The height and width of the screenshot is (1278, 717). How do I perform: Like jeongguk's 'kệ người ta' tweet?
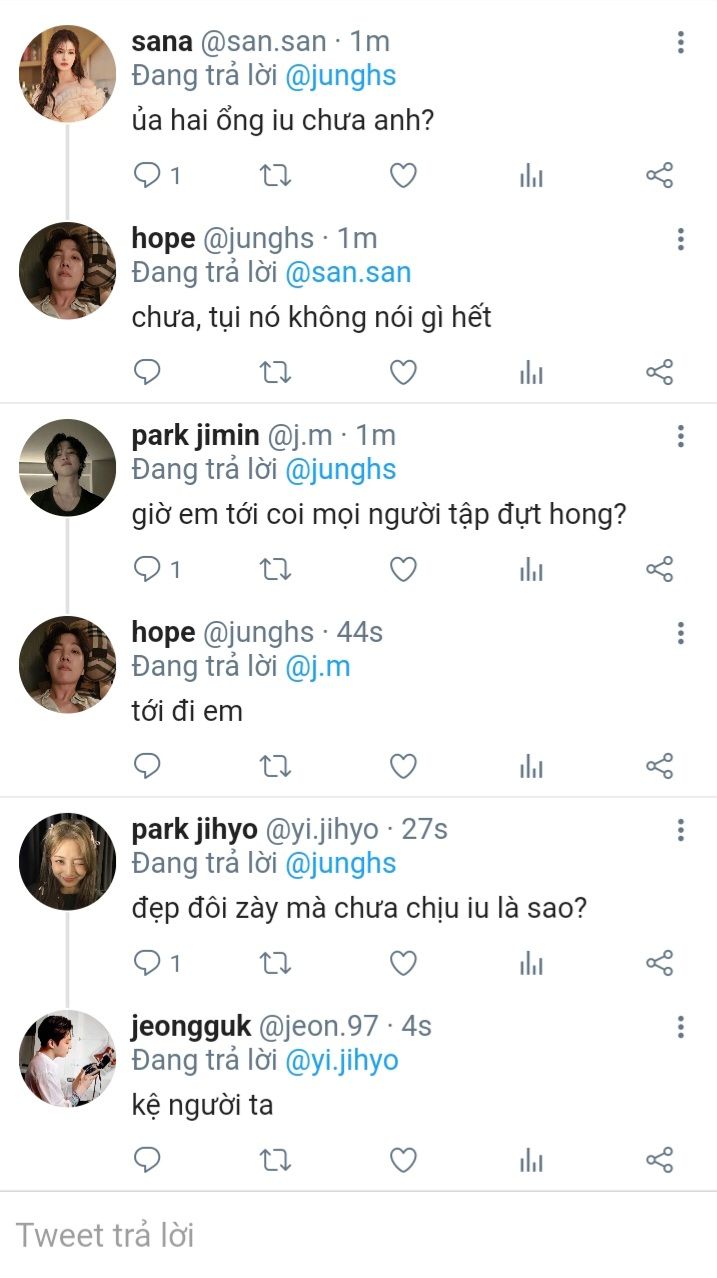point(402,1160)
